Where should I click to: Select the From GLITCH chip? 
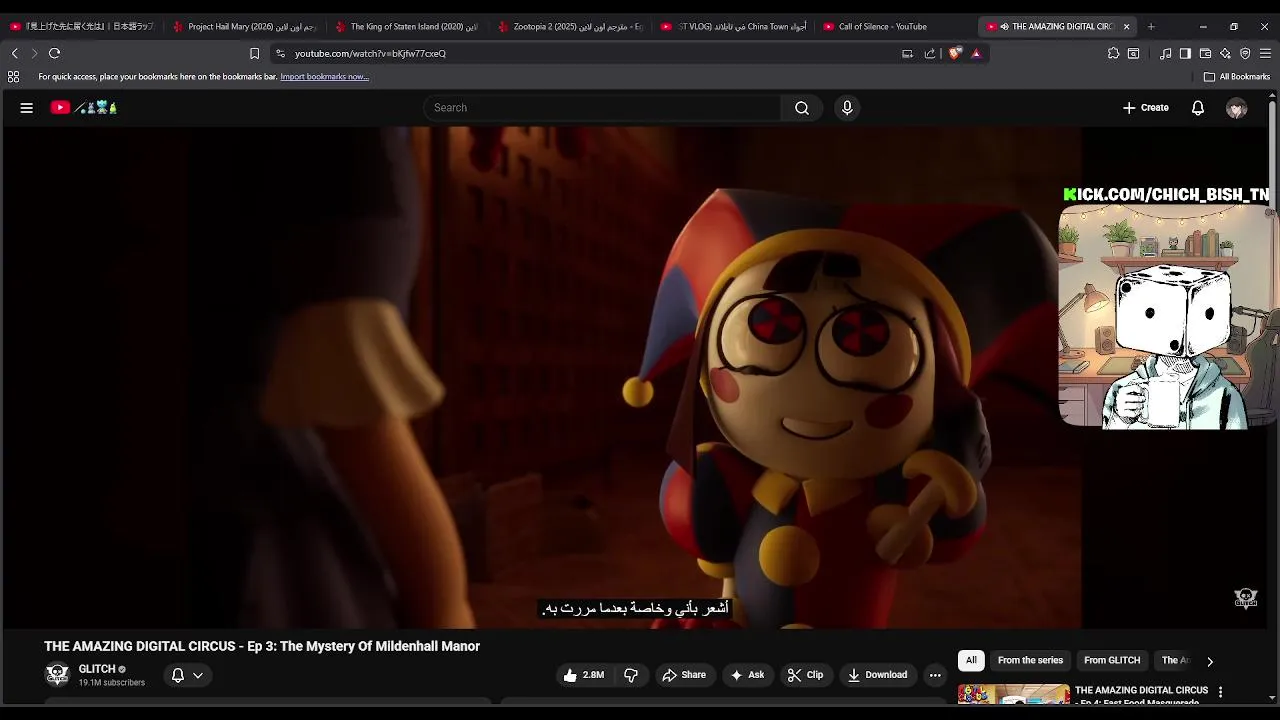tap(1112, 661)
